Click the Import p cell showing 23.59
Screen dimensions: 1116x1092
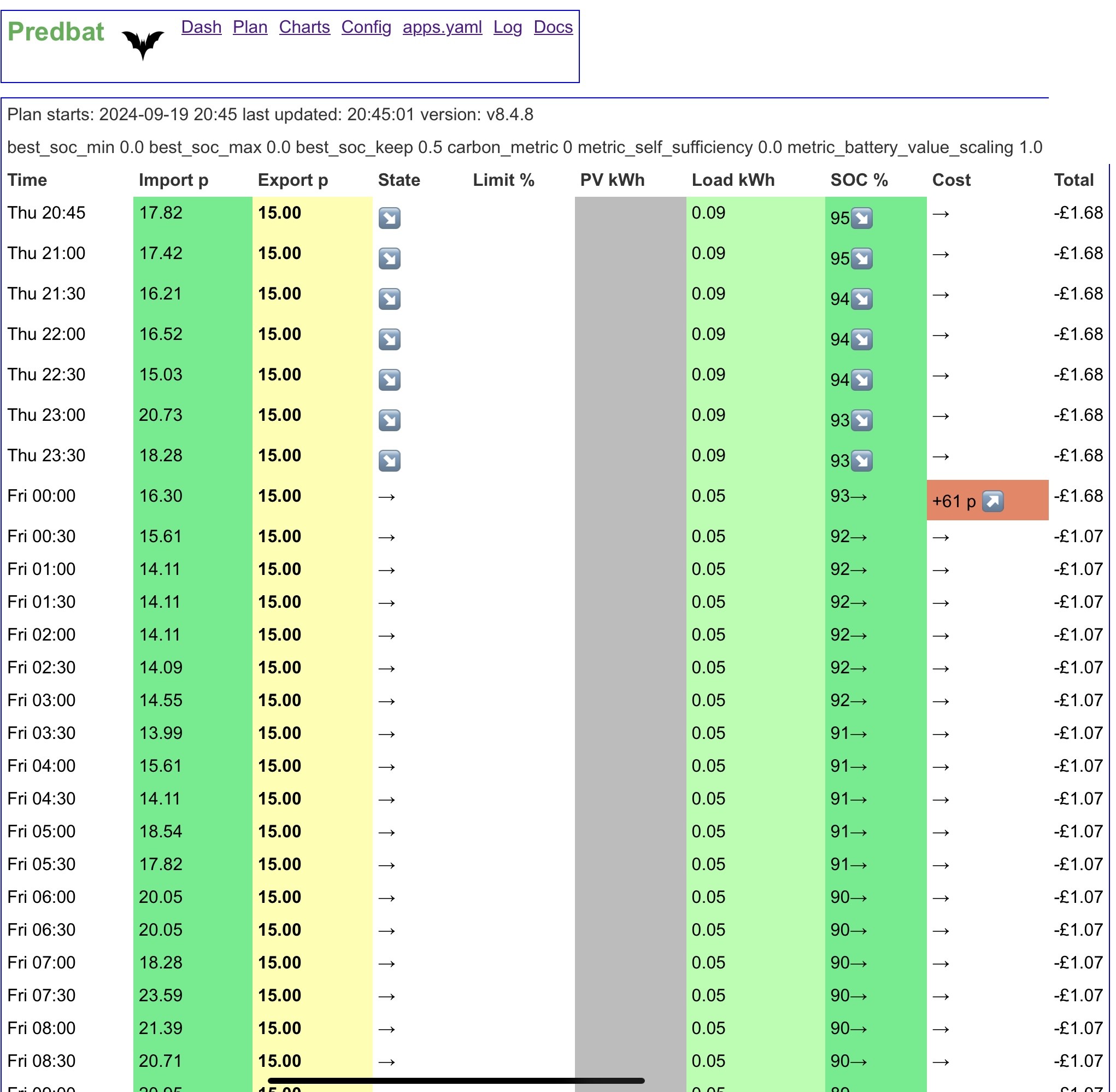coord(193,995)
